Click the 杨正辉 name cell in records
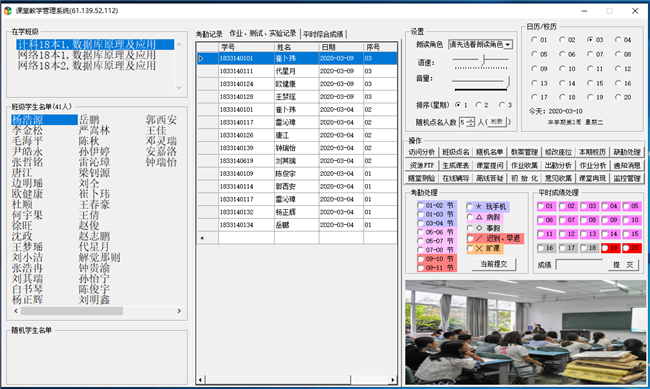 tap(296, 212)
